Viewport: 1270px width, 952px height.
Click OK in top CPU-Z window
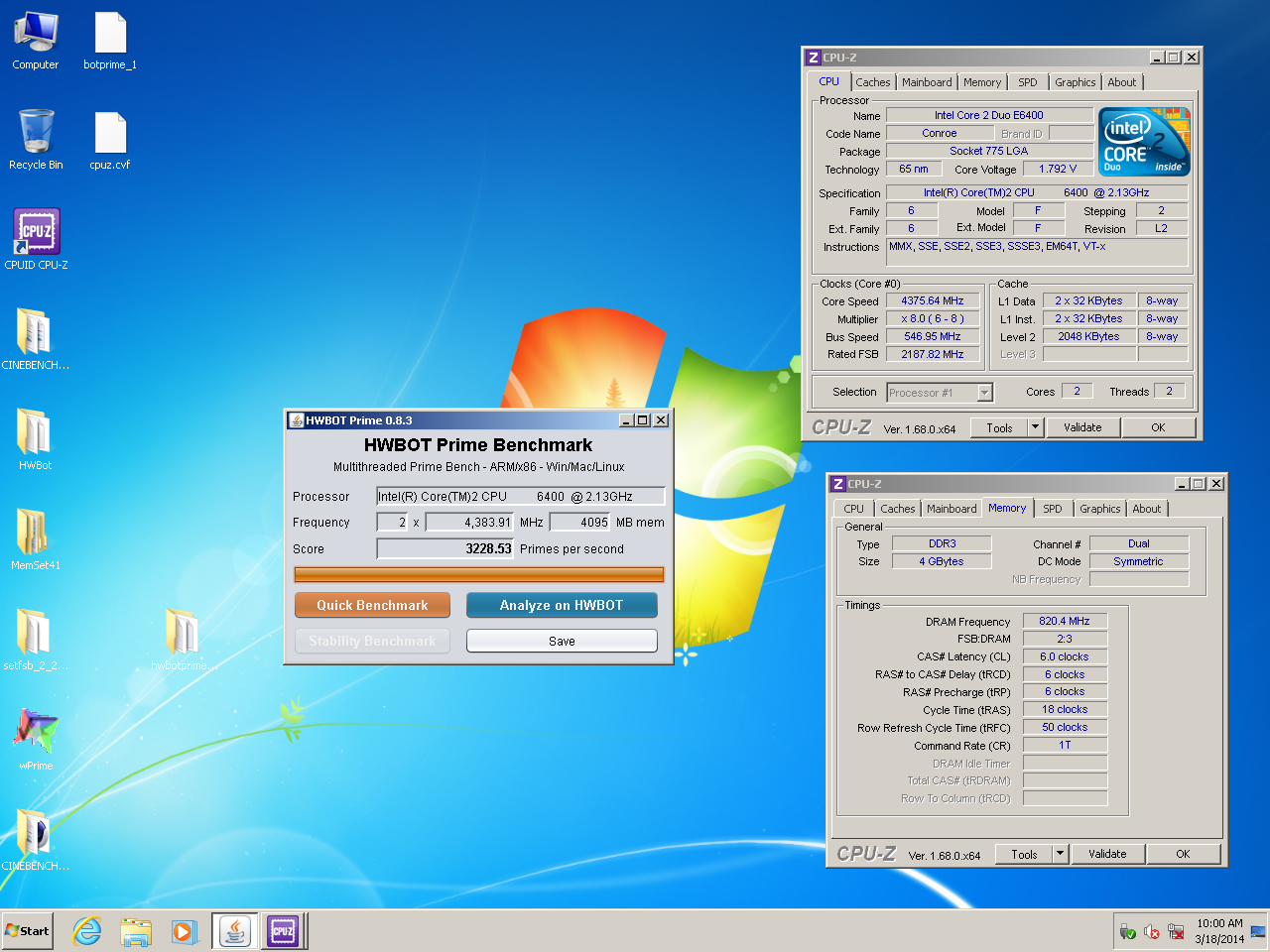tap(1158, 427)
